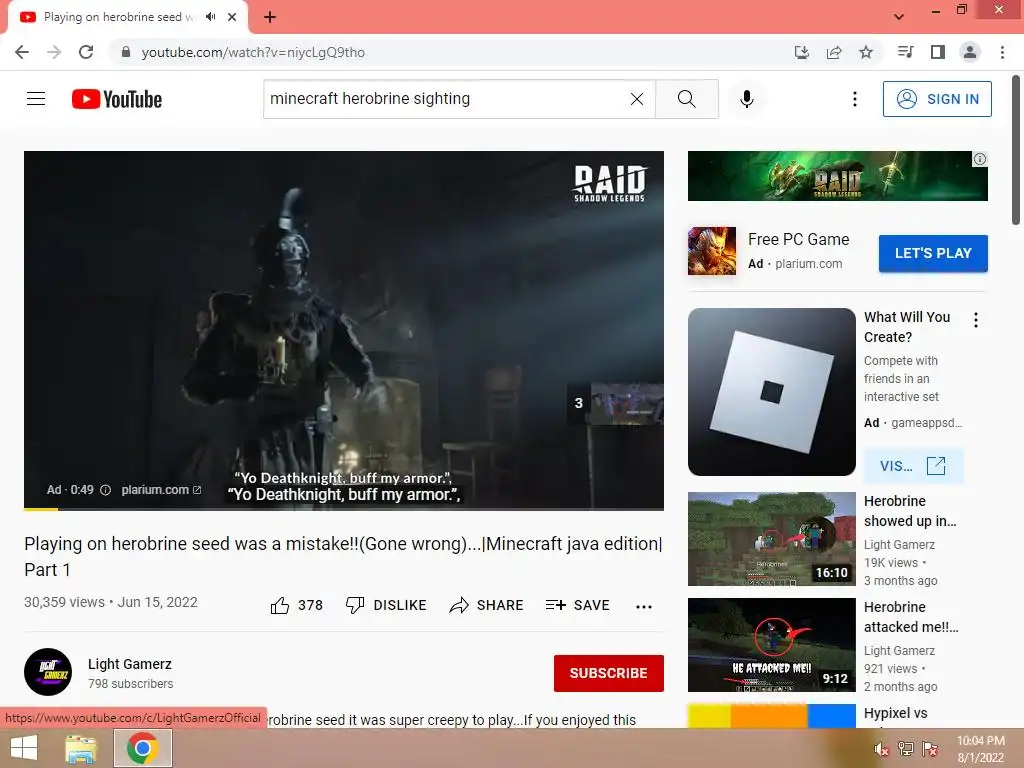Viewport: 1024px width, 768px height.
Task: Start voice search with microphone icon
Action: tap(746, 99)
